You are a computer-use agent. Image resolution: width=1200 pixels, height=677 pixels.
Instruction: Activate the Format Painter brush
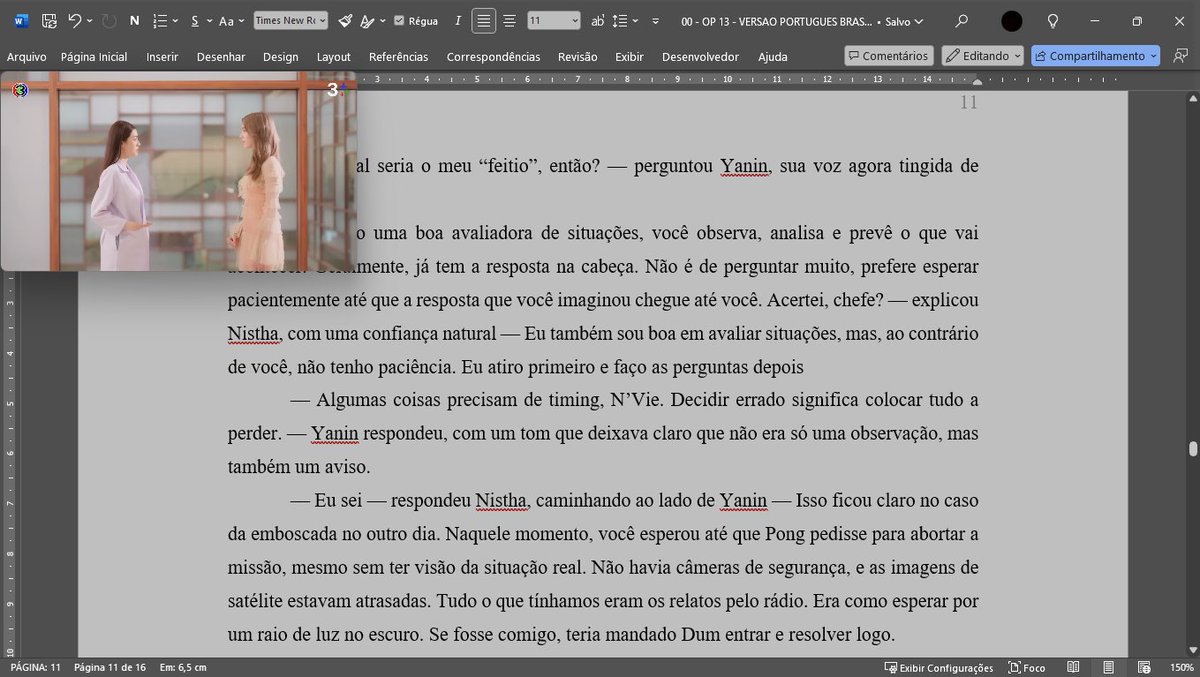click(x=345, y=20)
